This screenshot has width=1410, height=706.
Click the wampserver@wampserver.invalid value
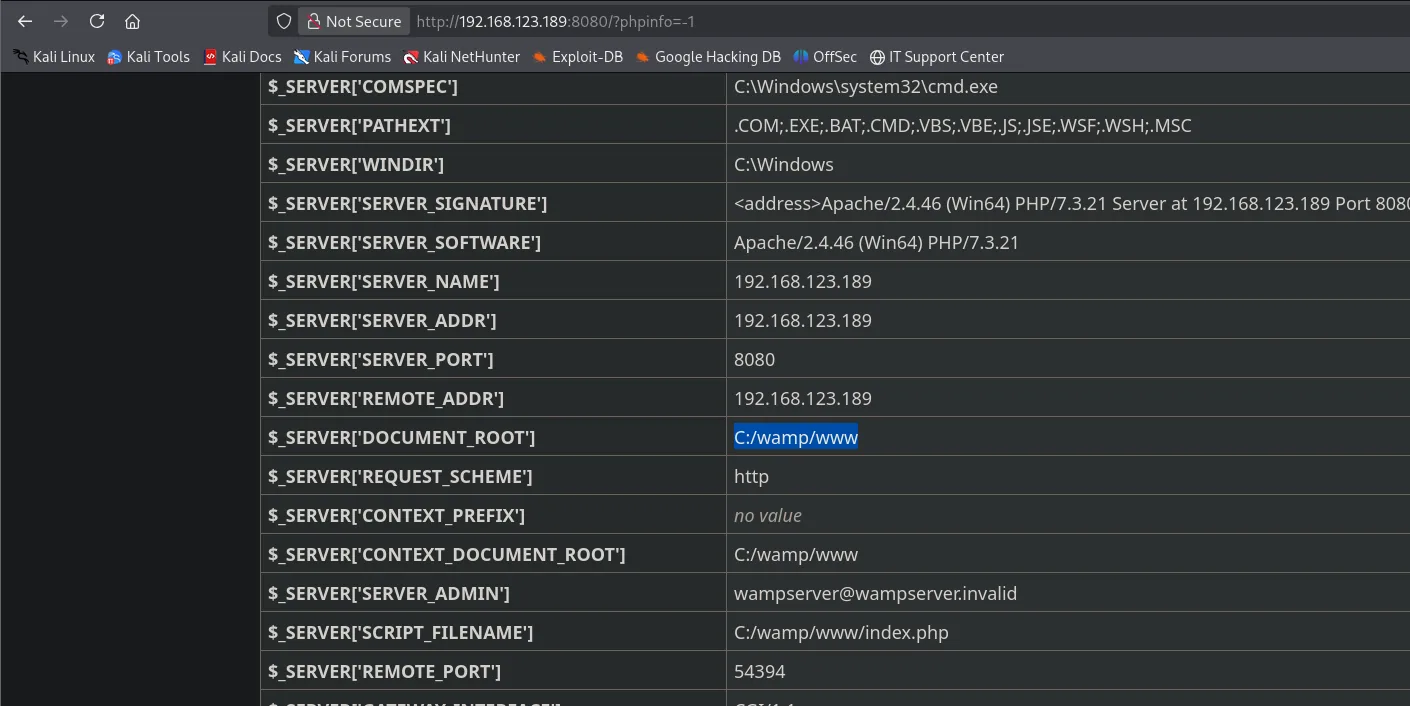pos(875,594)
